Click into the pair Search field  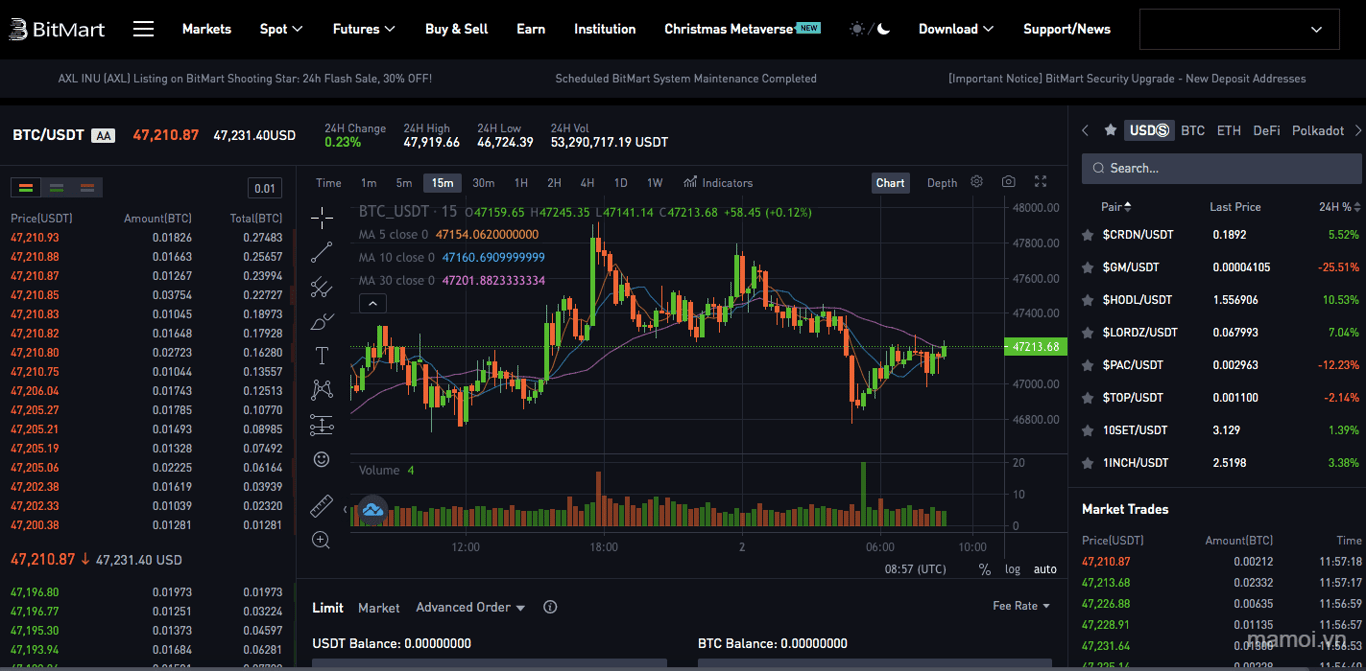pyautogui.click(x=1221, y=168)
